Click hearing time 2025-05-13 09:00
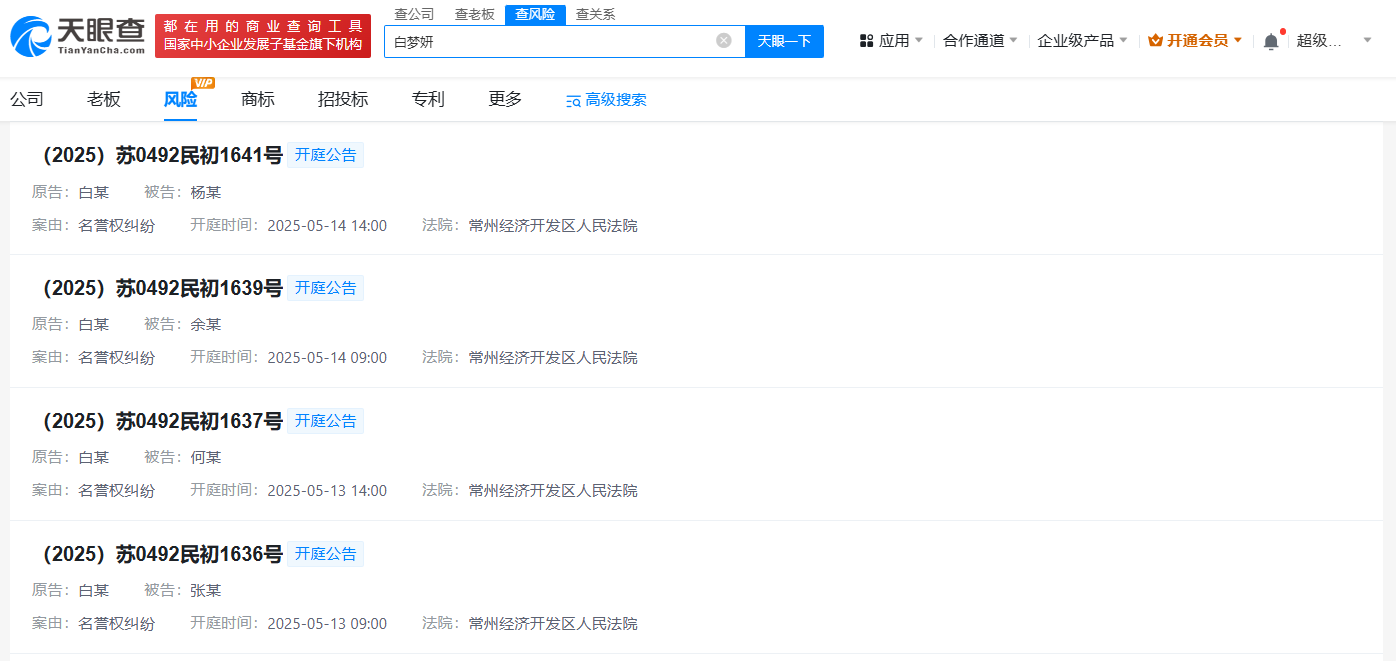Image resolution: width=1396 pixels, height=661 pixels. [x=327, y=624]
